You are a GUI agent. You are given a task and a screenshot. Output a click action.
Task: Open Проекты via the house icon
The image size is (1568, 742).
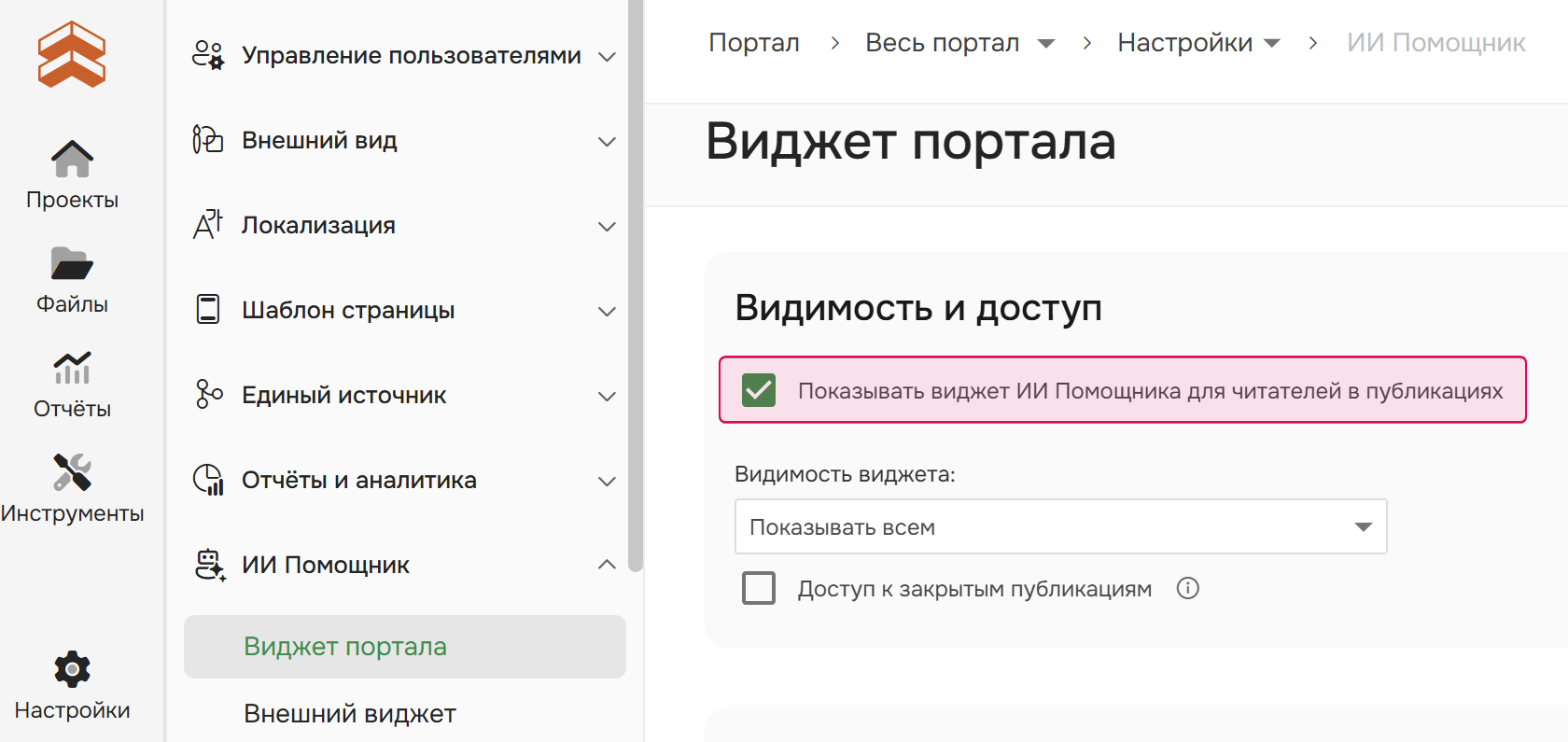point(72,159)
